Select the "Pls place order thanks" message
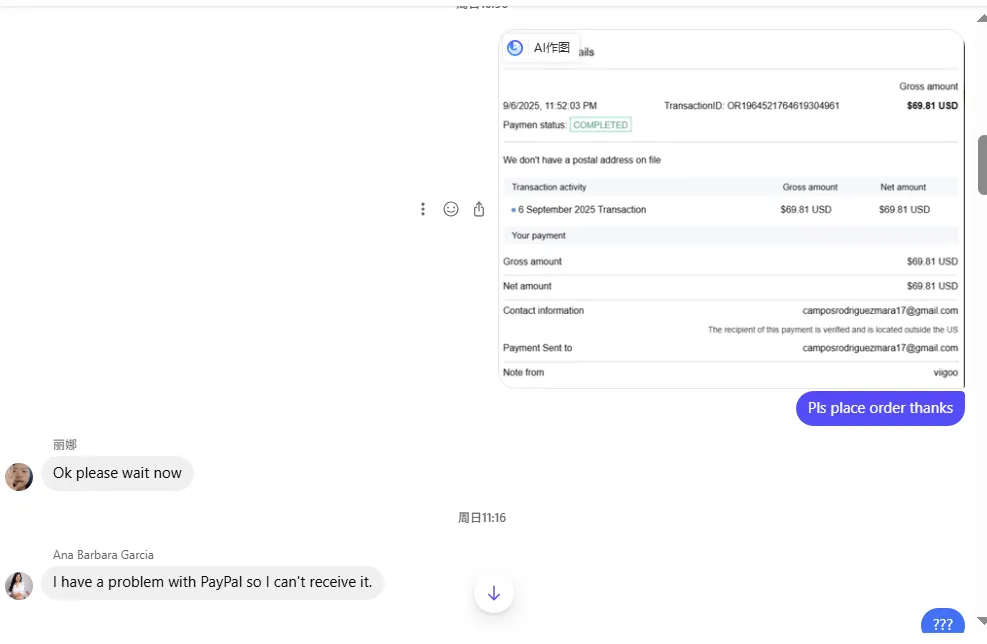The height and width of the screenshot is (644, 987). 880,408
